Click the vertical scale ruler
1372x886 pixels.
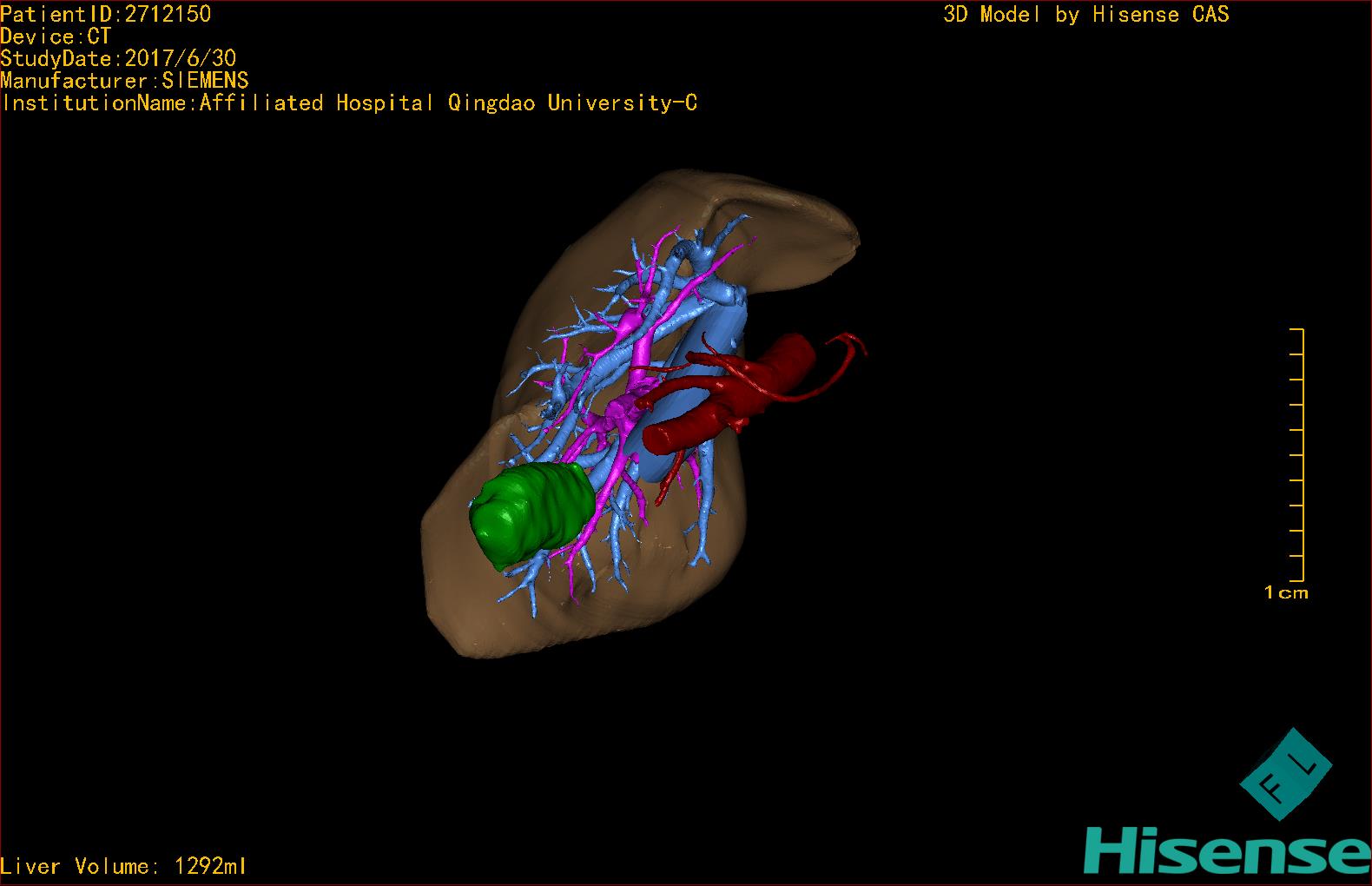tap(1297, 455)
